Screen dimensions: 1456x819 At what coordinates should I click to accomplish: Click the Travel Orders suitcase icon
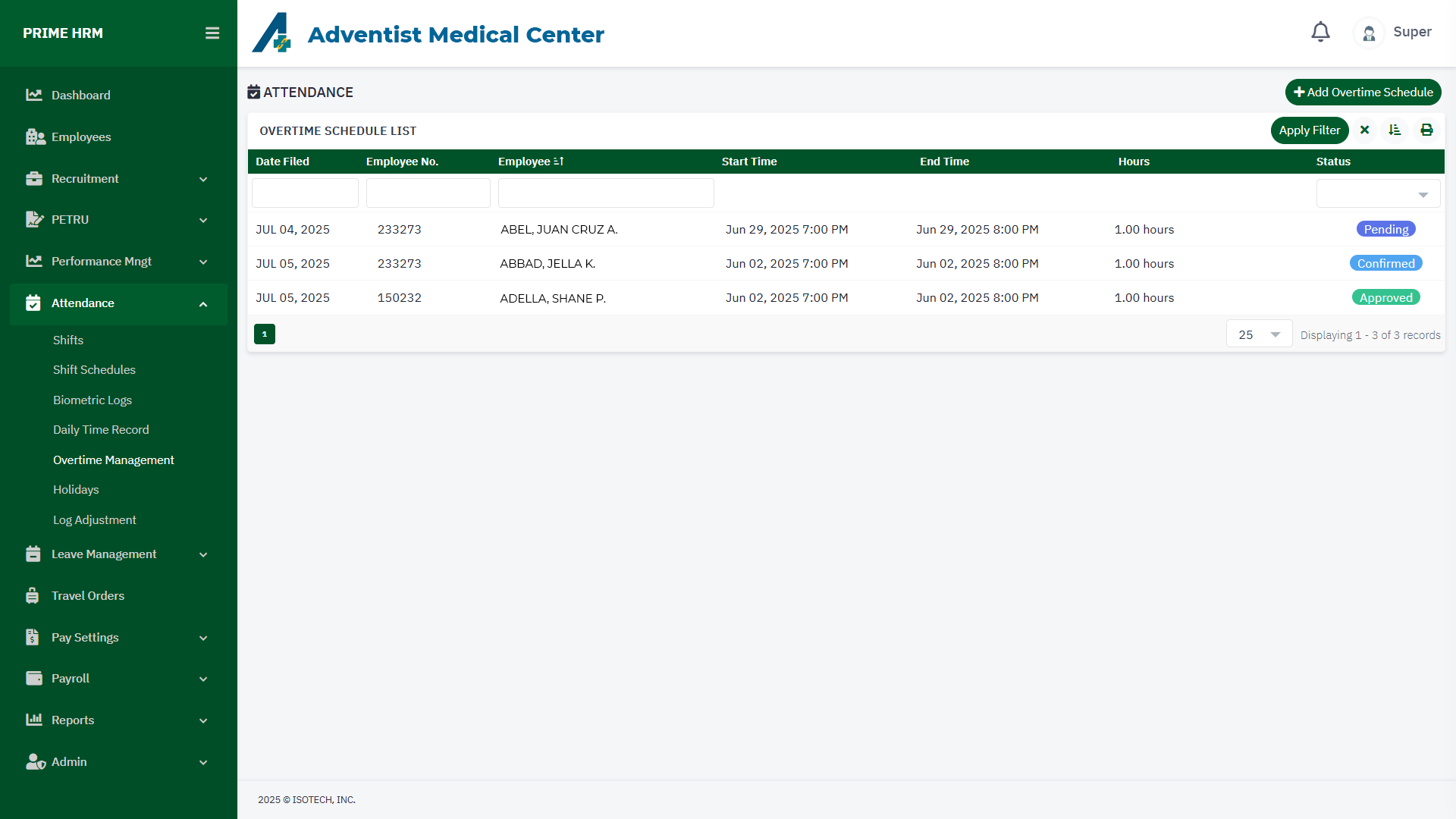[x=33, y=596]
